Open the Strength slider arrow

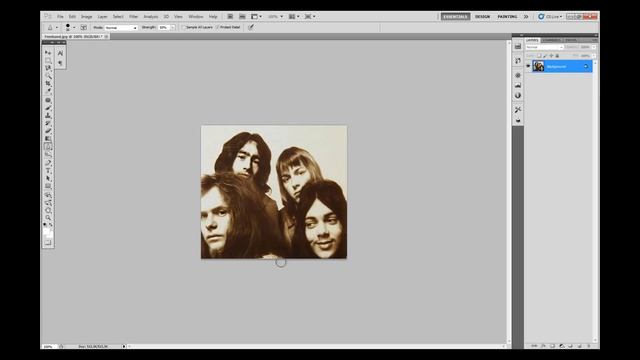[x=173, y=27]
